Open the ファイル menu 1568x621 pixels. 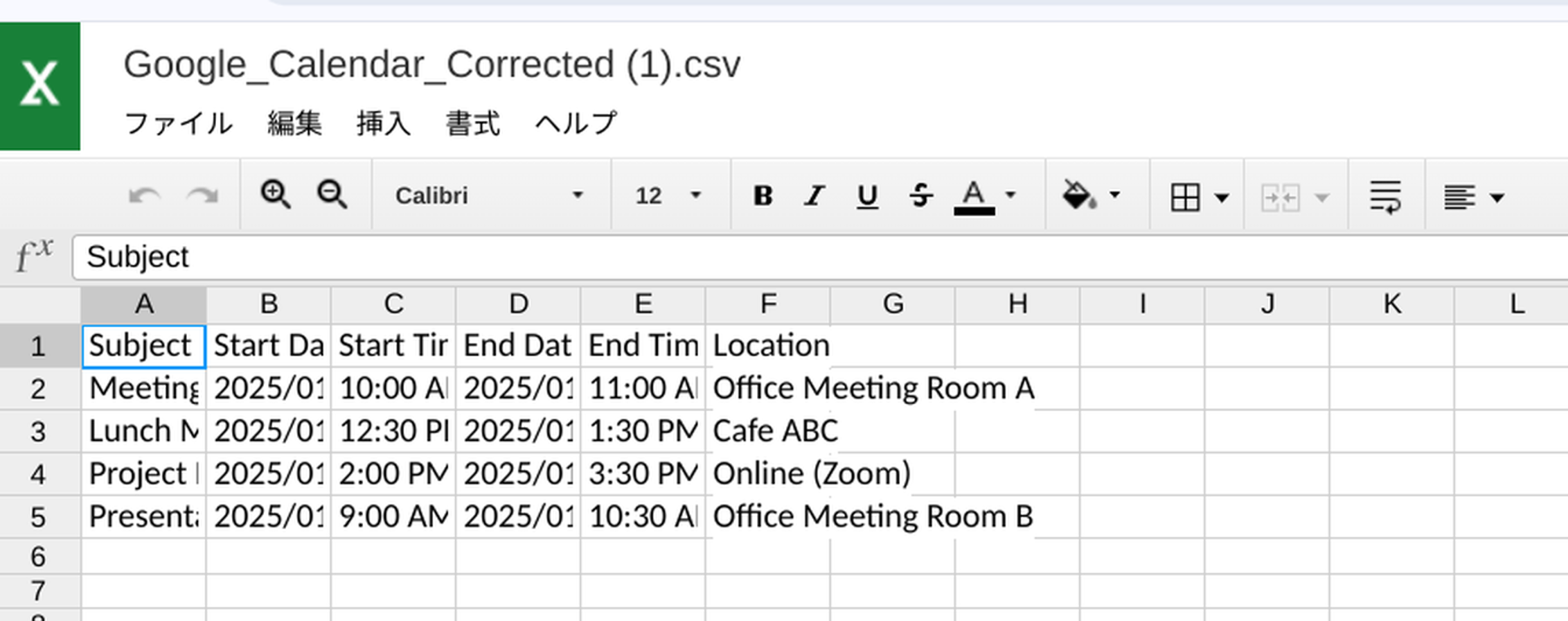178,124
